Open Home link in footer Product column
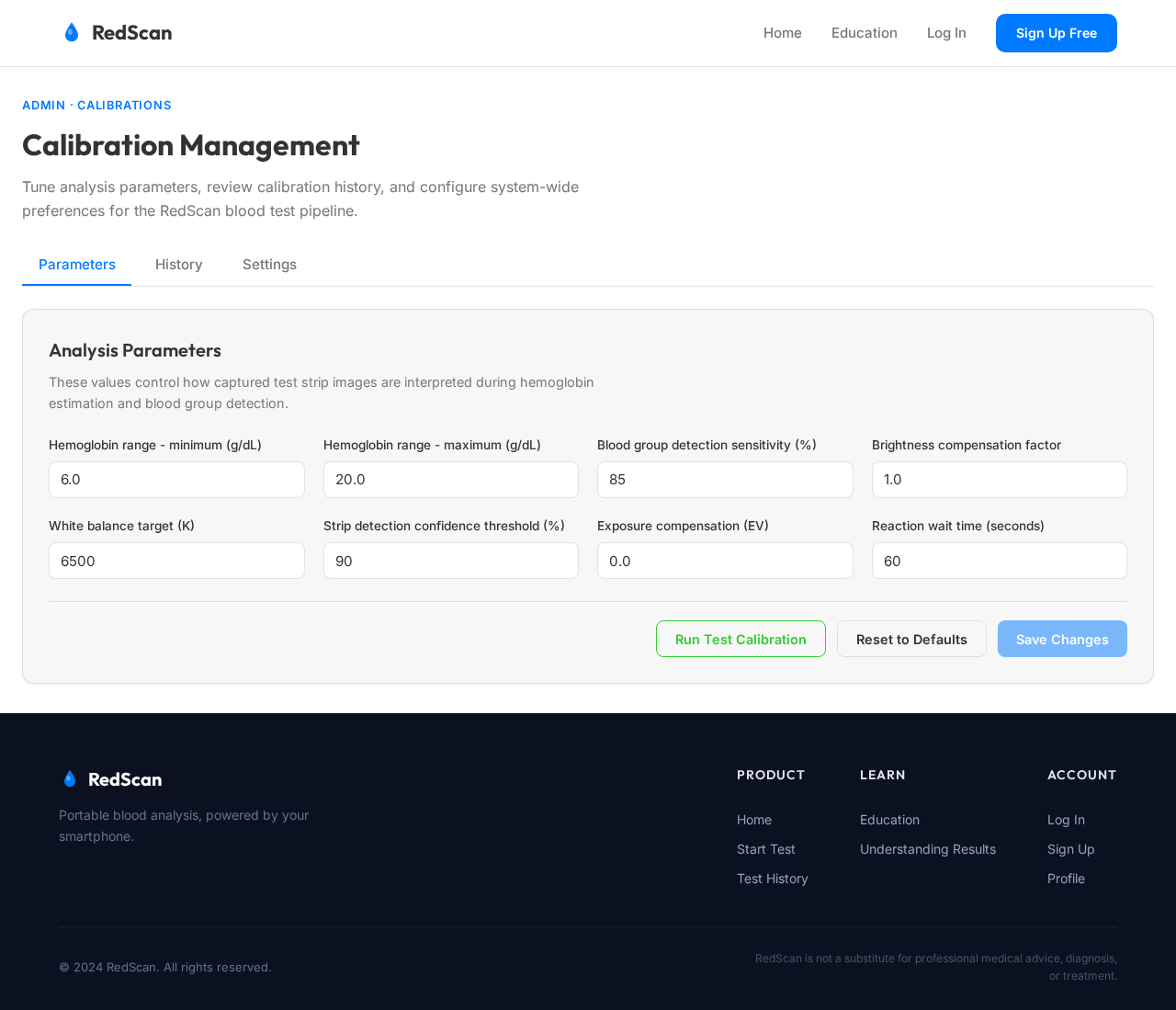 pos(754,820)
